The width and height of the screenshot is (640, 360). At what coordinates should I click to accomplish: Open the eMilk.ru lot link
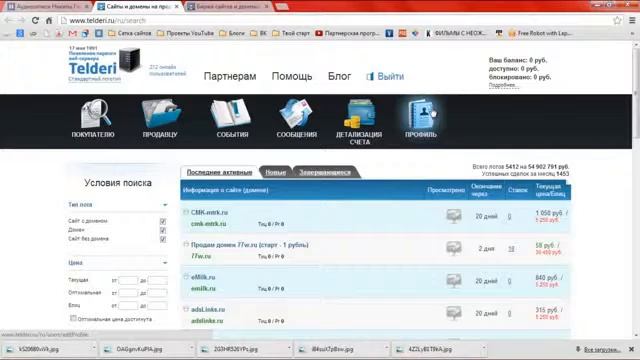coord(203,277)
